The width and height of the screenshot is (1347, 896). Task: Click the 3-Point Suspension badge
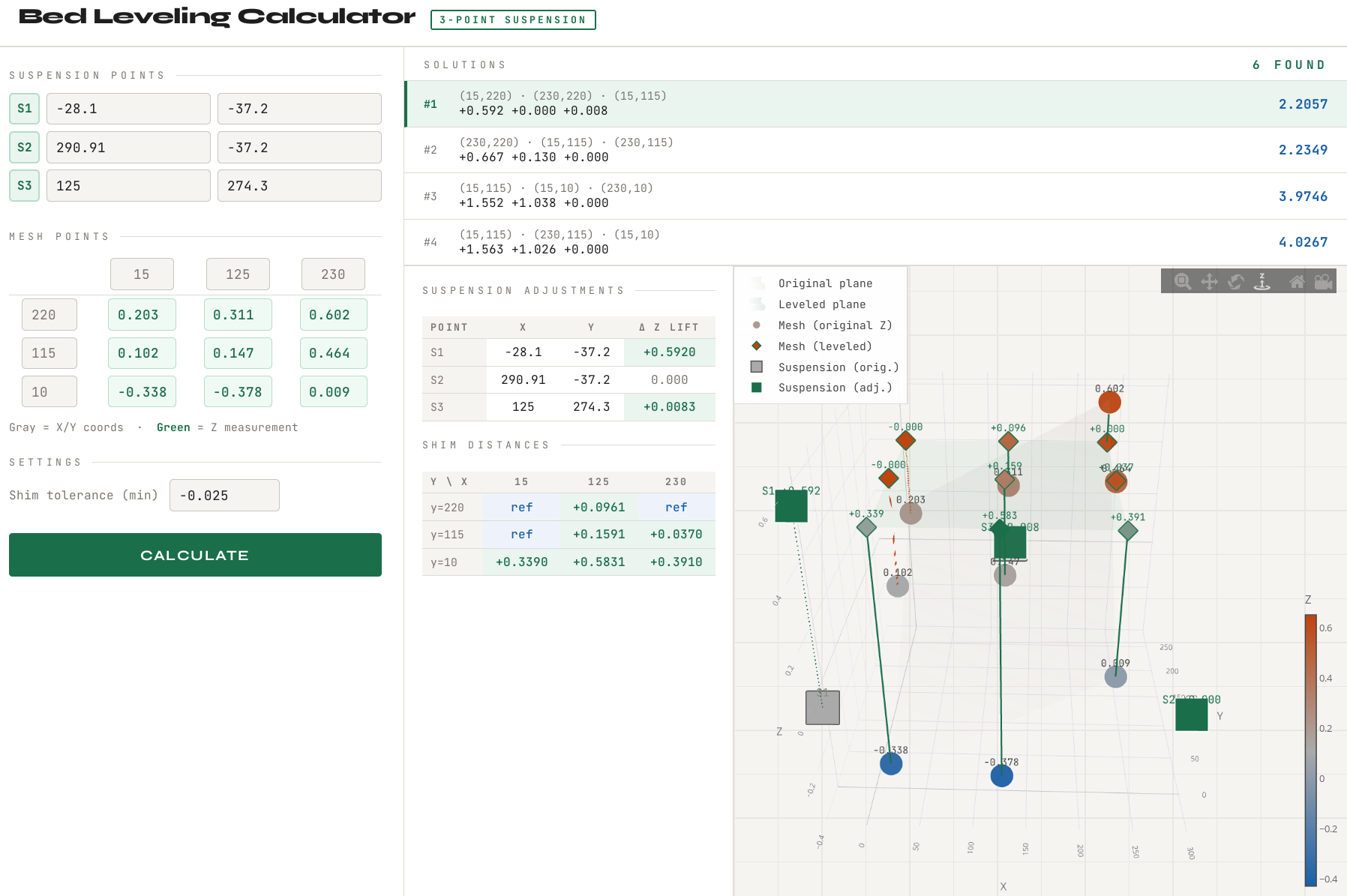point(513,20)
